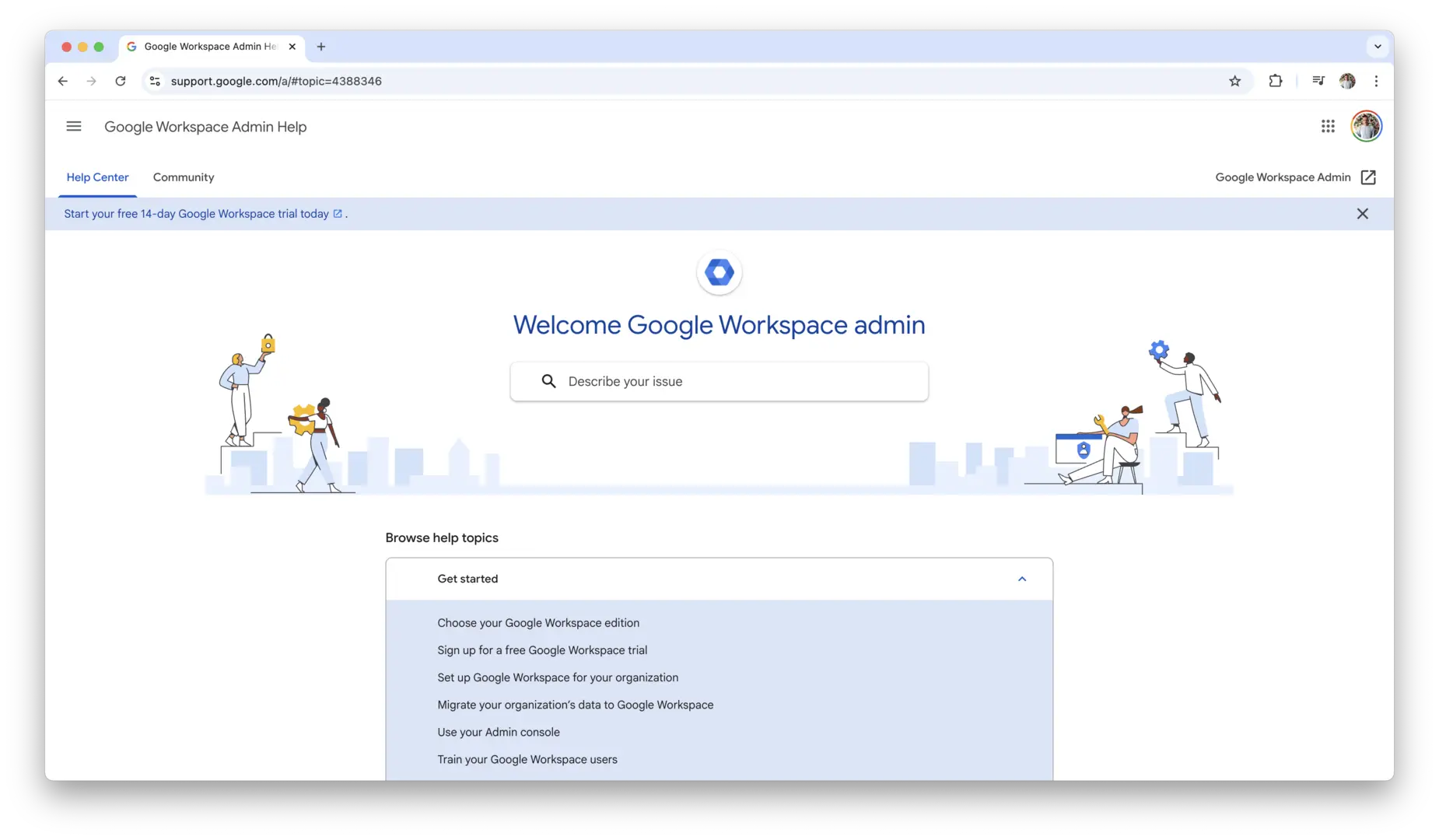
Task: Open the Chrome three-dot menu
Action: tap(1376, 81)
